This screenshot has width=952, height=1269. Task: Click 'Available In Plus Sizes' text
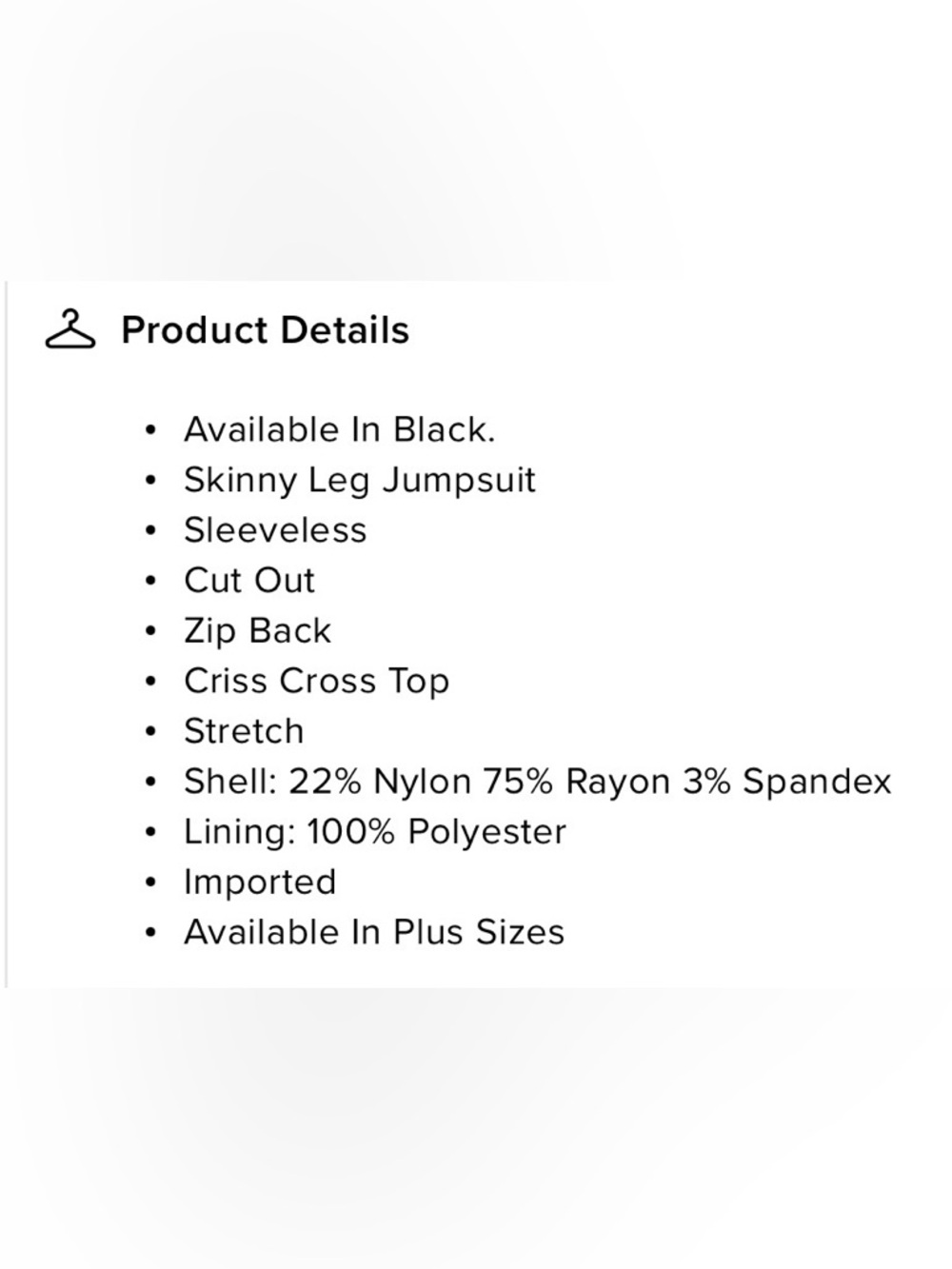coord(374,932)
